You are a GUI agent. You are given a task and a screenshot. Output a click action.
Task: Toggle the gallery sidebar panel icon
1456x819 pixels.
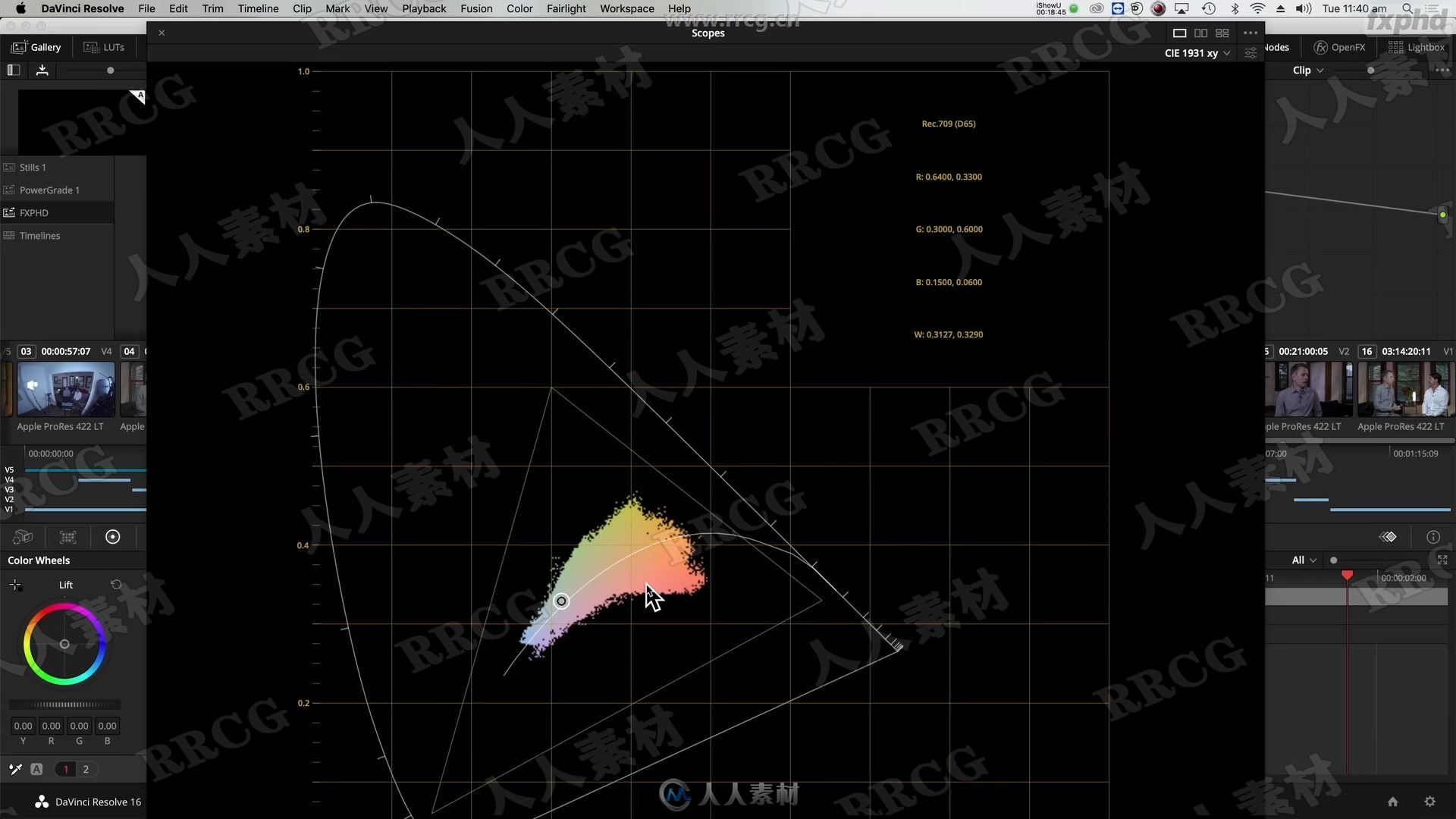[x=14, y=70]
